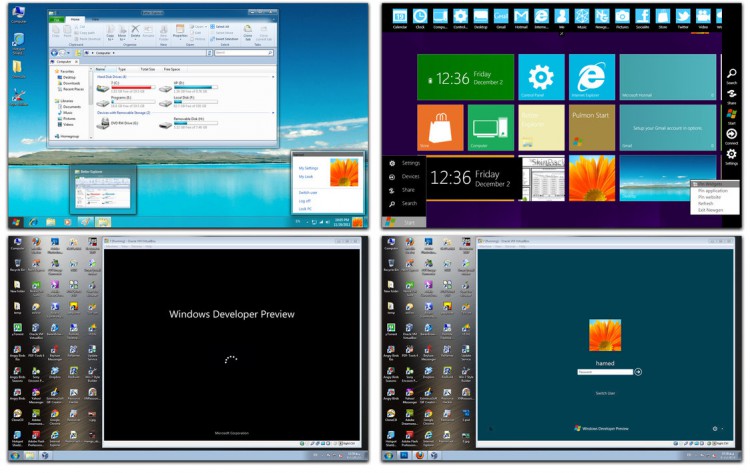Screen dimensions: 750x473
Task: Open the Me person icon in the top bar
Action: (x=561, y=16)
